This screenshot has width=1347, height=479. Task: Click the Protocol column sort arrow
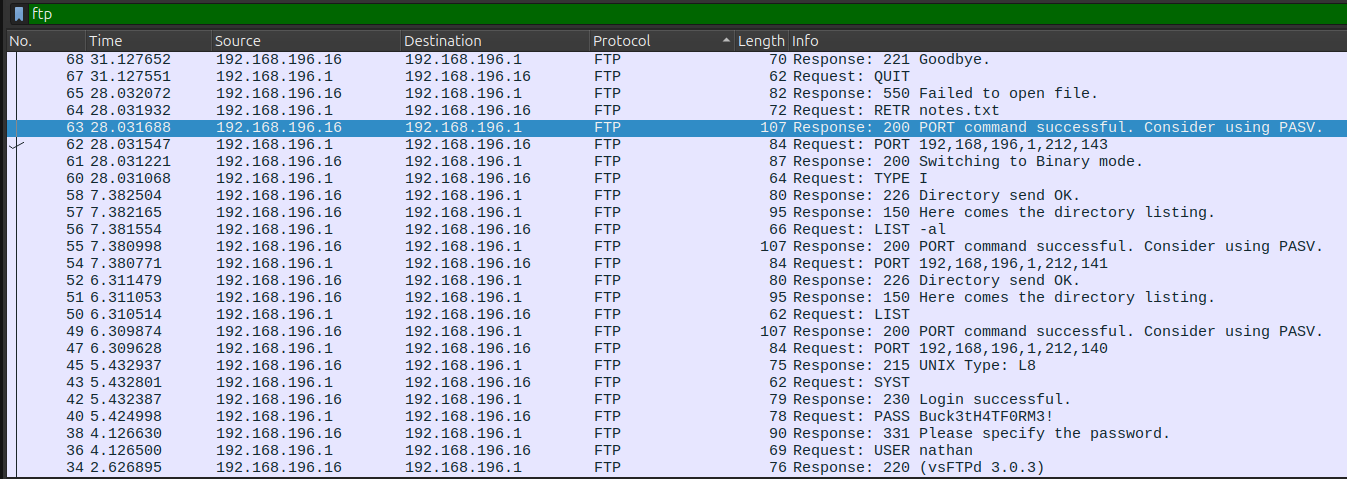(x=726, y=41)
